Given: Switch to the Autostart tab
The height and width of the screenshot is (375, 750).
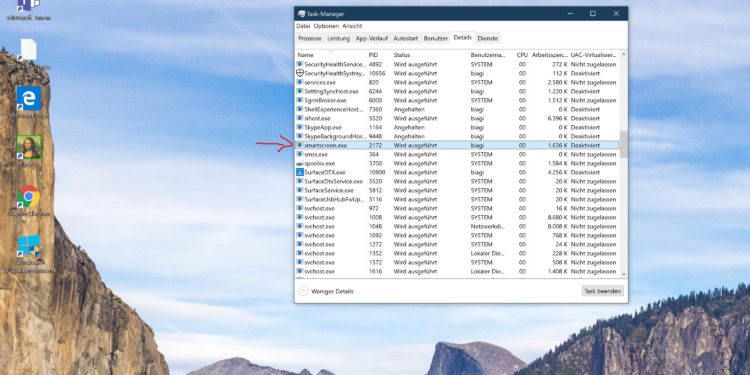Looking at the screenshot, I should coord(406,38).
